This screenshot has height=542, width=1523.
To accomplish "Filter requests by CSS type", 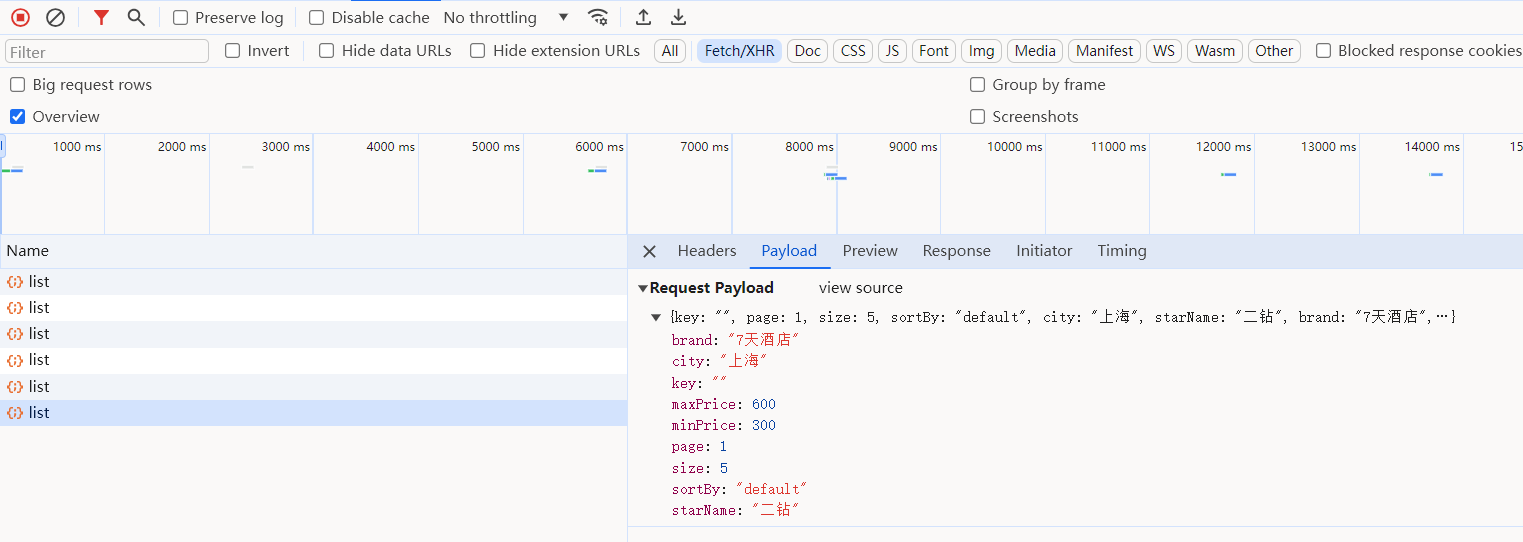I will point(853,51).
